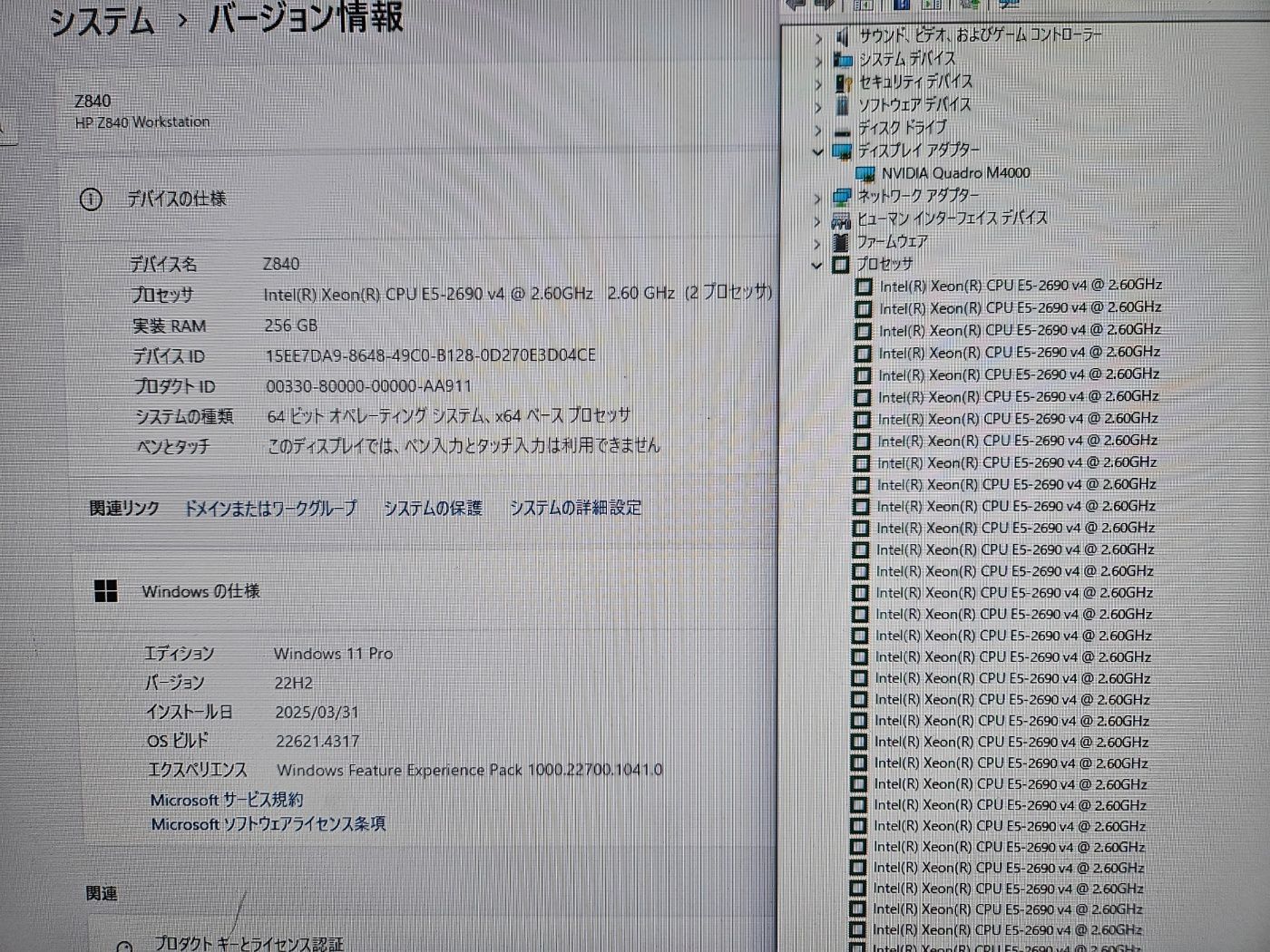The image size is (1270, 952).
Task: Click the プロダクト ID value 00330-80000-00000-AA911
Action: pos(369,386)
